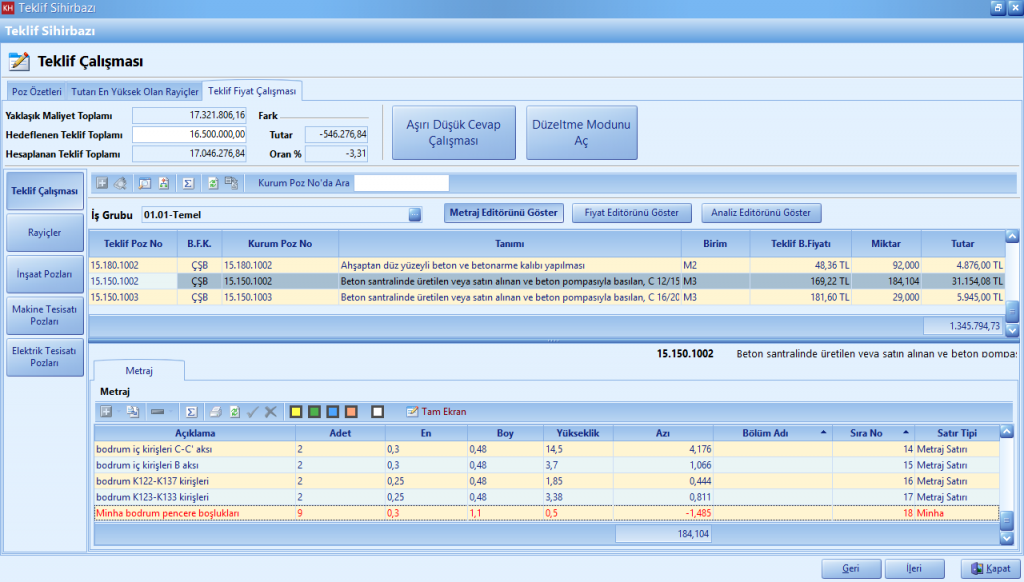Click the add row icon in Metraj toolbar
The height and width of the screenshot is (582, 1024).
pyautogui.click(x=106, y=411)
